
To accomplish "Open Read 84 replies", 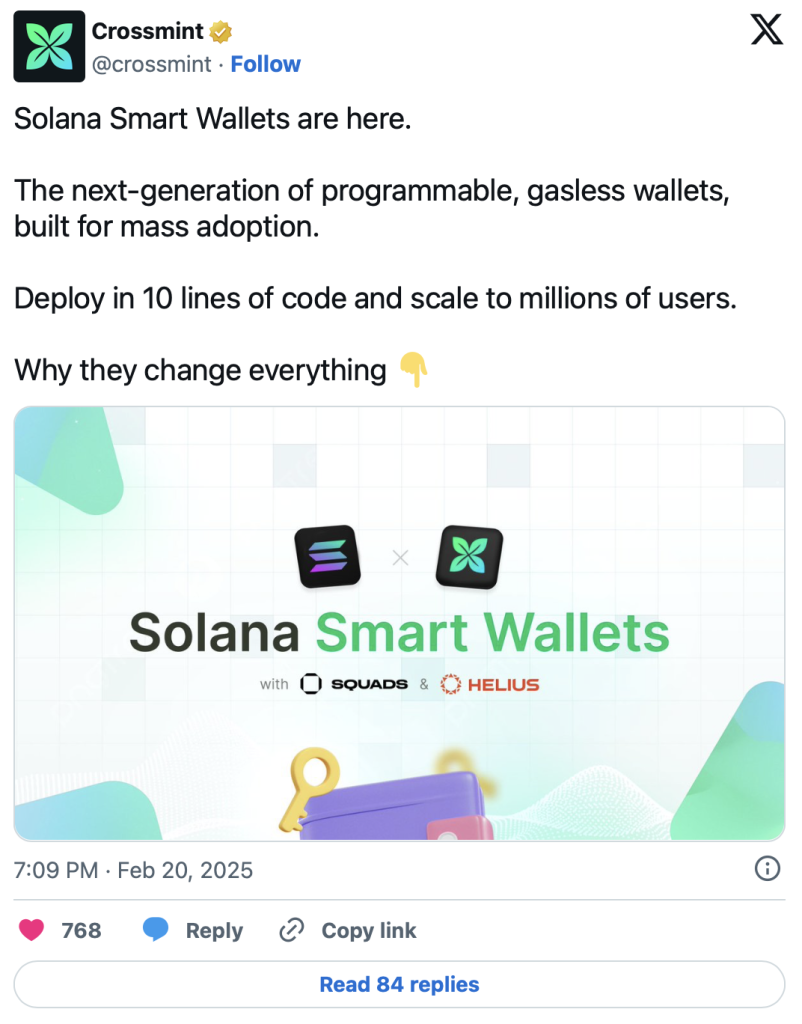I will click(x=399, y=984).
